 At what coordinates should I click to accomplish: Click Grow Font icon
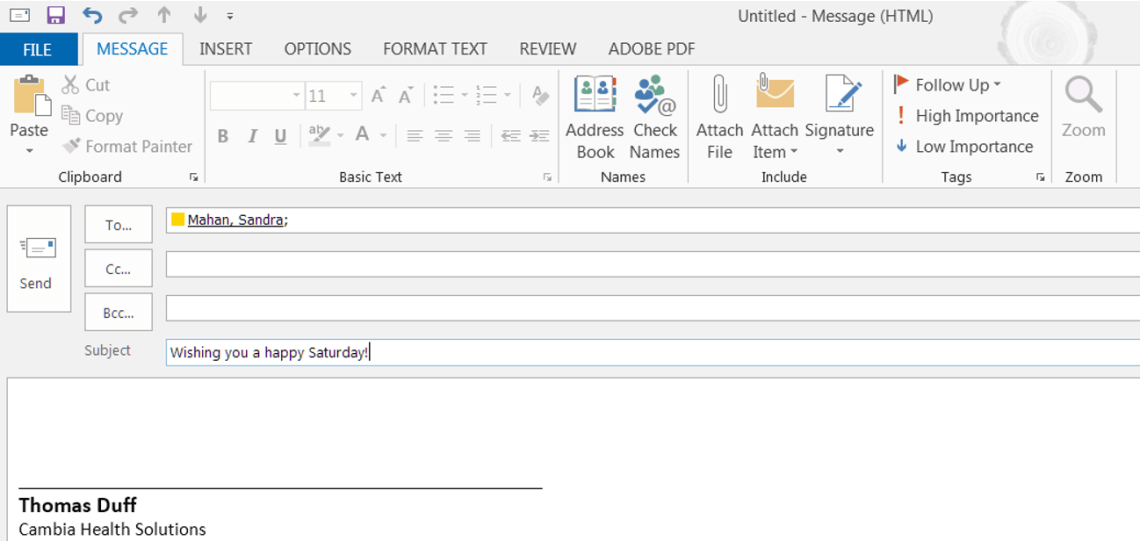coord(379,96)
